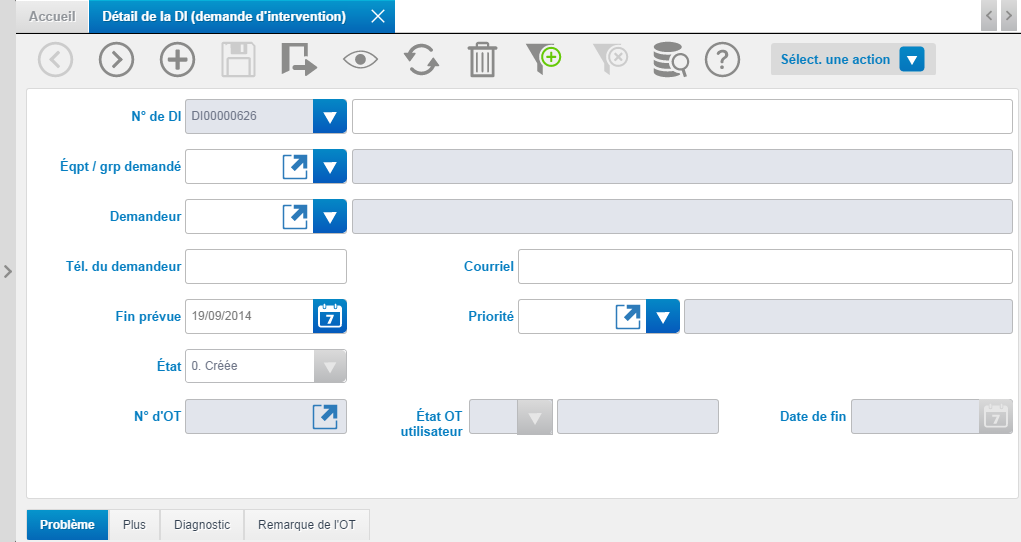Expand the N° de DI dropdown arrow
Image resolution: width=1021 pixels, height=542 pixels.
329,117
